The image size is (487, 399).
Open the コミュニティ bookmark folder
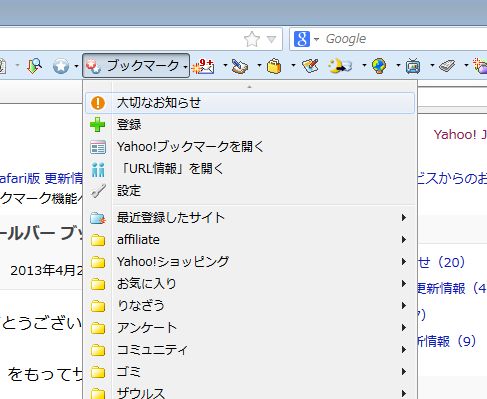coord(250,350)
